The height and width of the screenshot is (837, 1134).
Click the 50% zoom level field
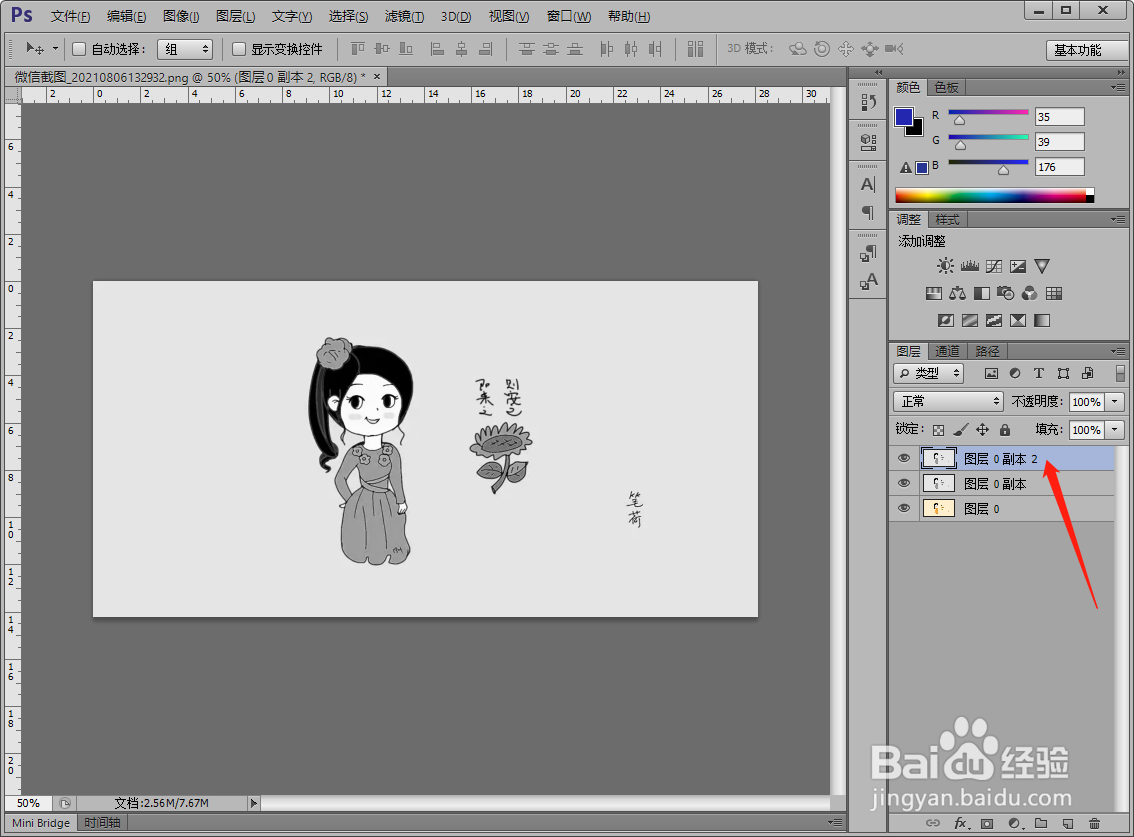click(28, 803)
